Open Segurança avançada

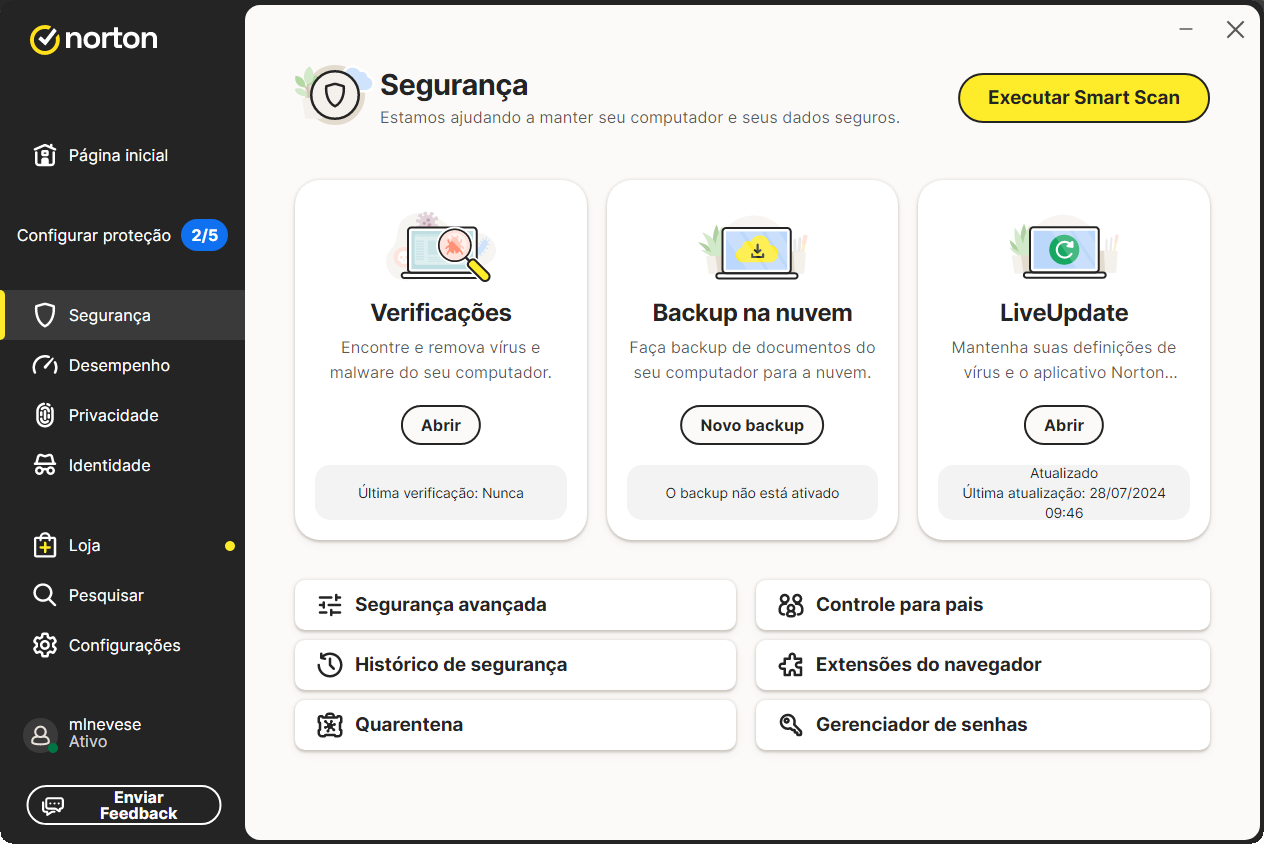coord(515,605)
